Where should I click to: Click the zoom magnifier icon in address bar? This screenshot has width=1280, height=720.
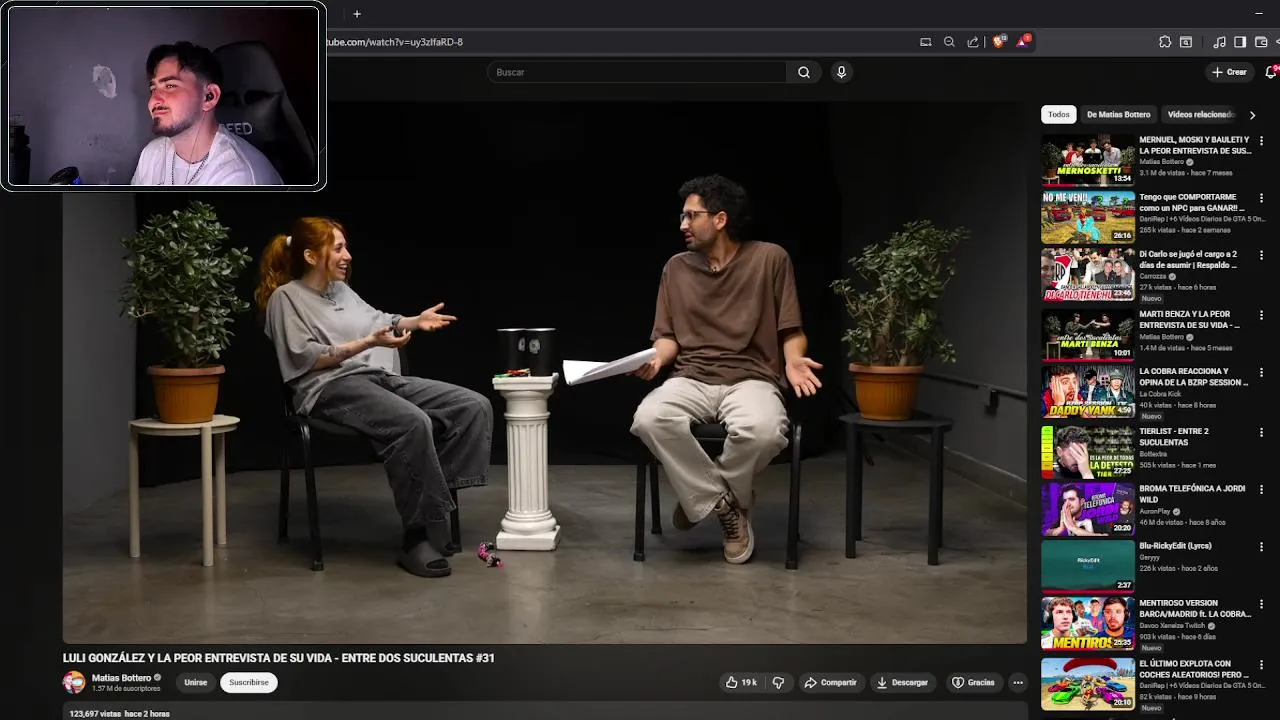[x=949, y=42]
